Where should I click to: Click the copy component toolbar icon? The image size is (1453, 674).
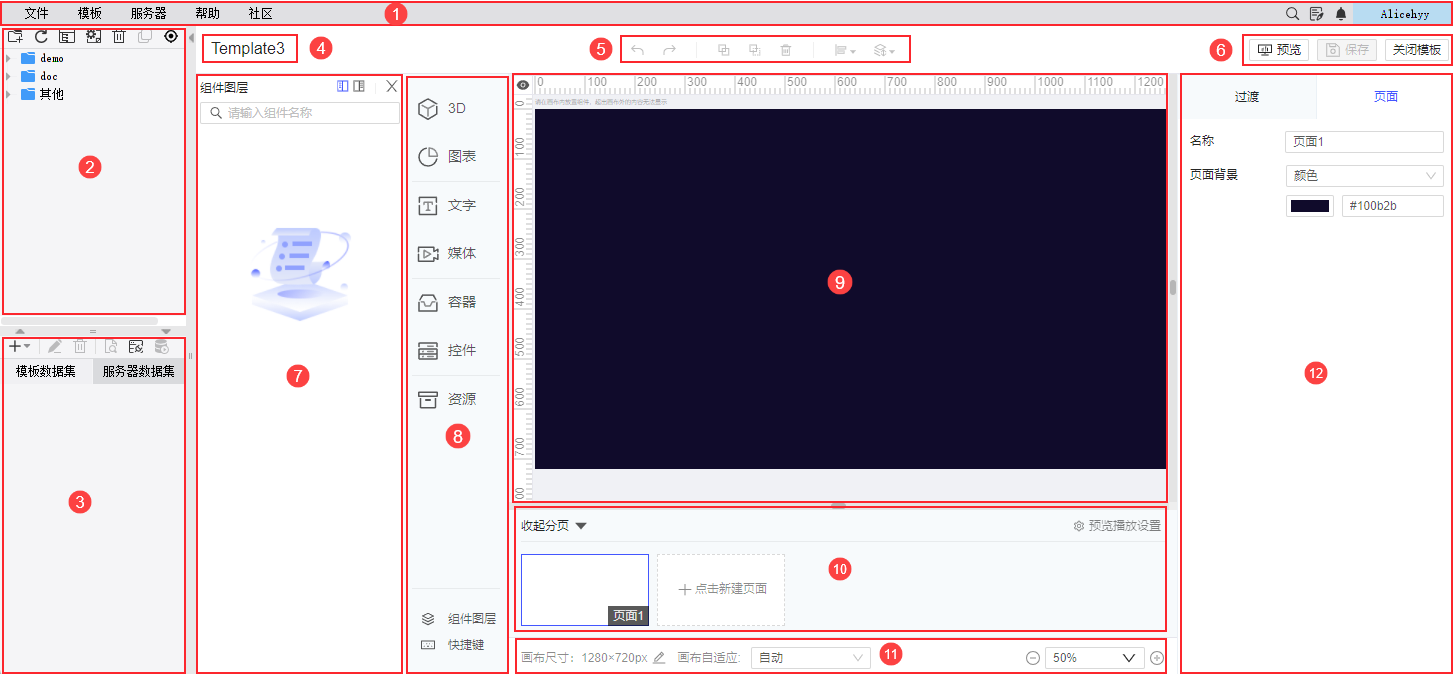(x=723, y=50)
